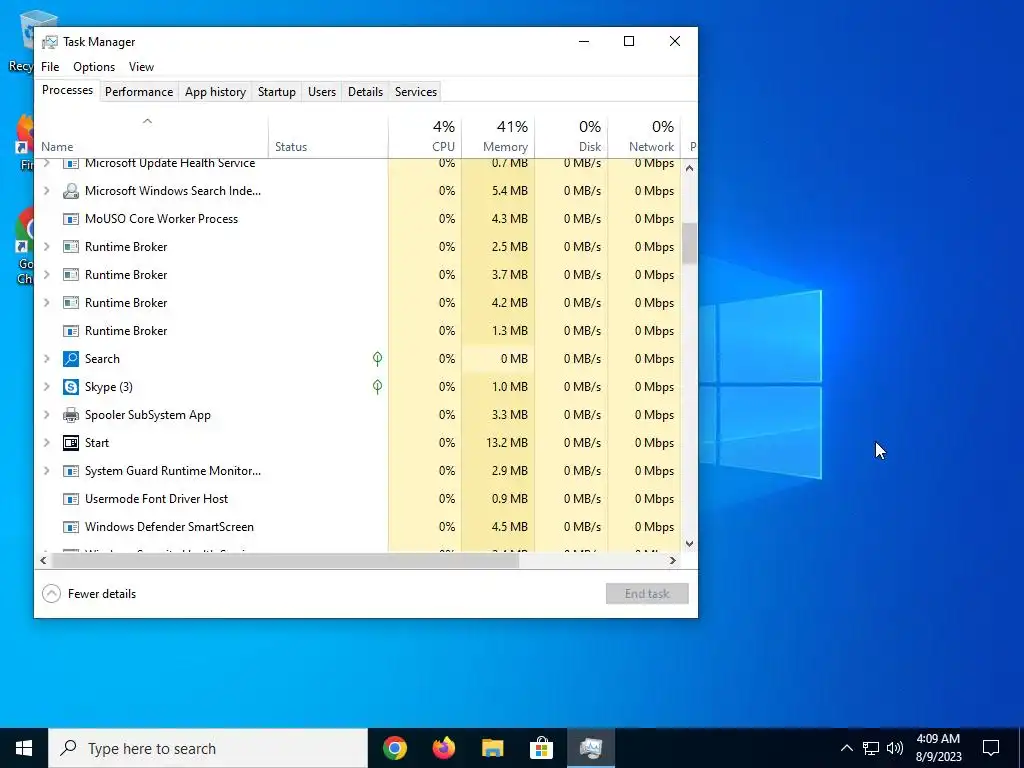The width and height of the screenshot is (1024, 768).
Task: Click the MoUSO Core Worker Process icon
Action: tap(71, 219)
